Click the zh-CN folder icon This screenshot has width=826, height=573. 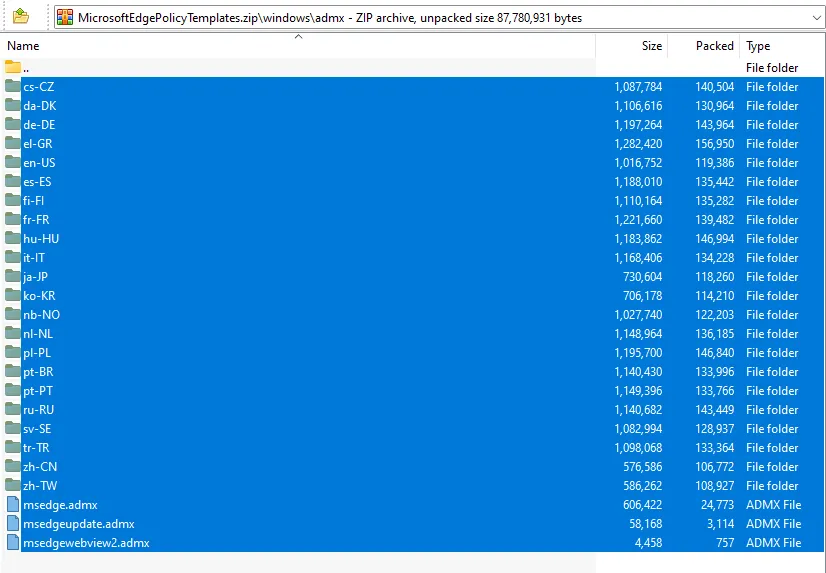coord(13,466)
